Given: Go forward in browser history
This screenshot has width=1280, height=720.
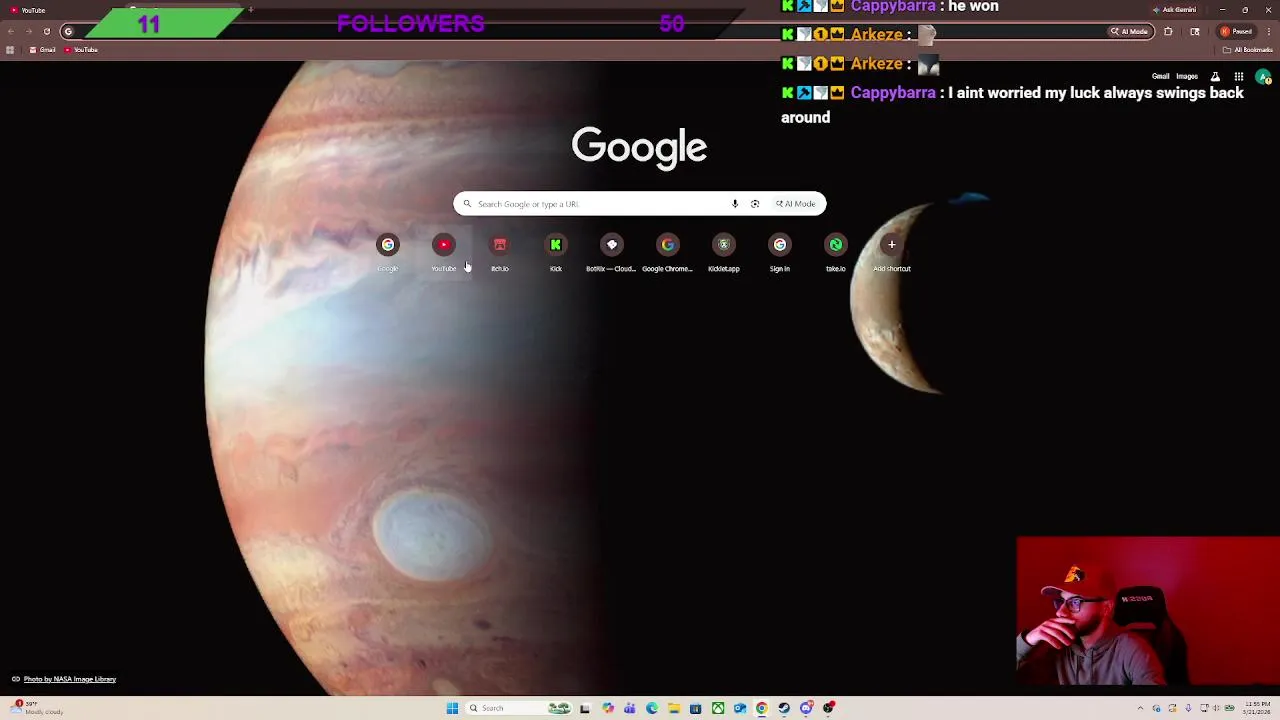Looking at the screenshot, I should point(28,31).
